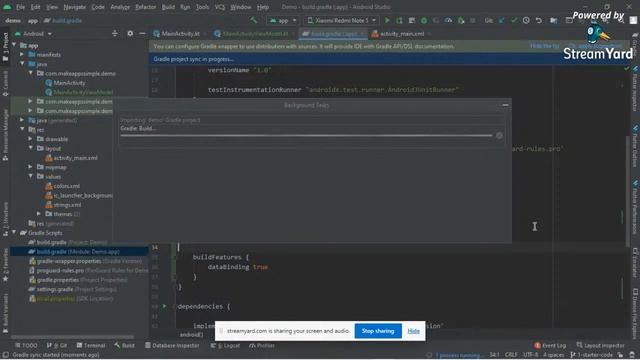Click the Git update project arrow icon
Image resolution: width=640 pixels, height=360 pixels.
pos(502,20)
